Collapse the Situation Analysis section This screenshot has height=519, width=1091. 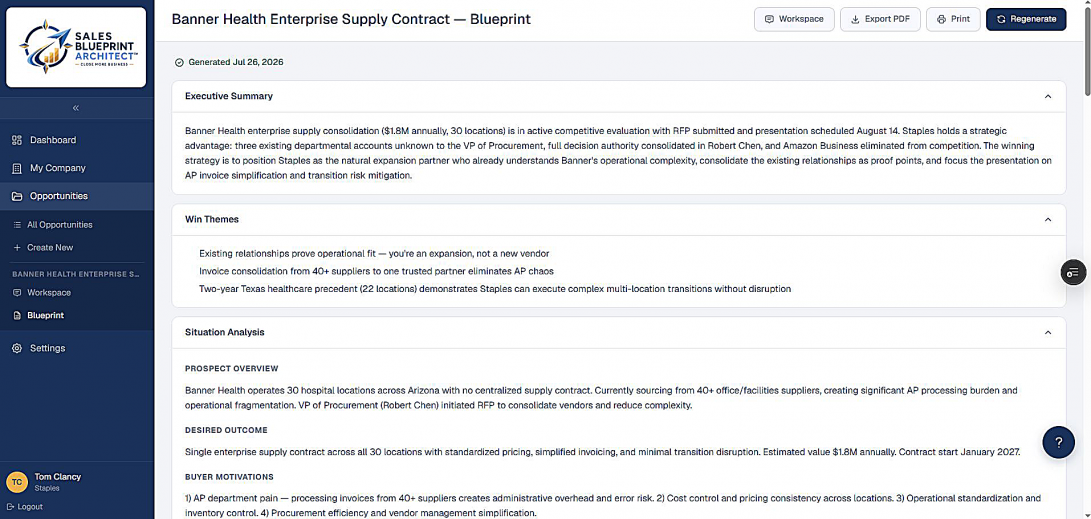pyautogui.click(x=1048, y=333)
